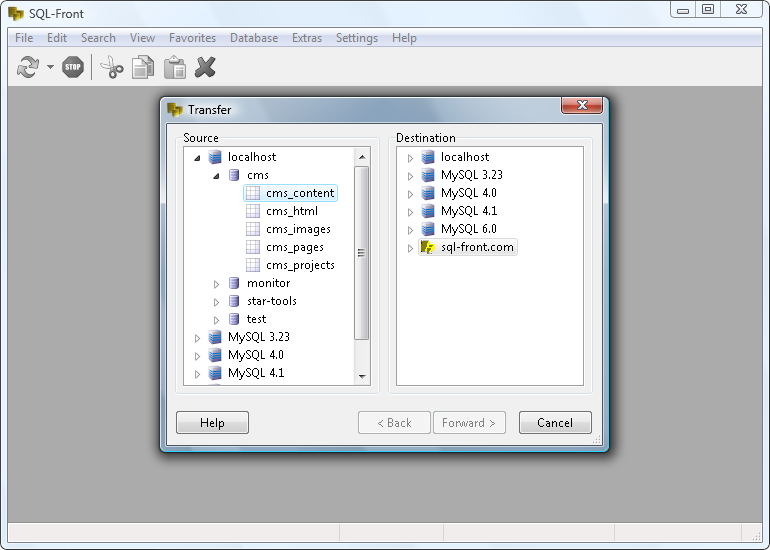Expand the monitor database node
The image size is (770, 550).
216,284
